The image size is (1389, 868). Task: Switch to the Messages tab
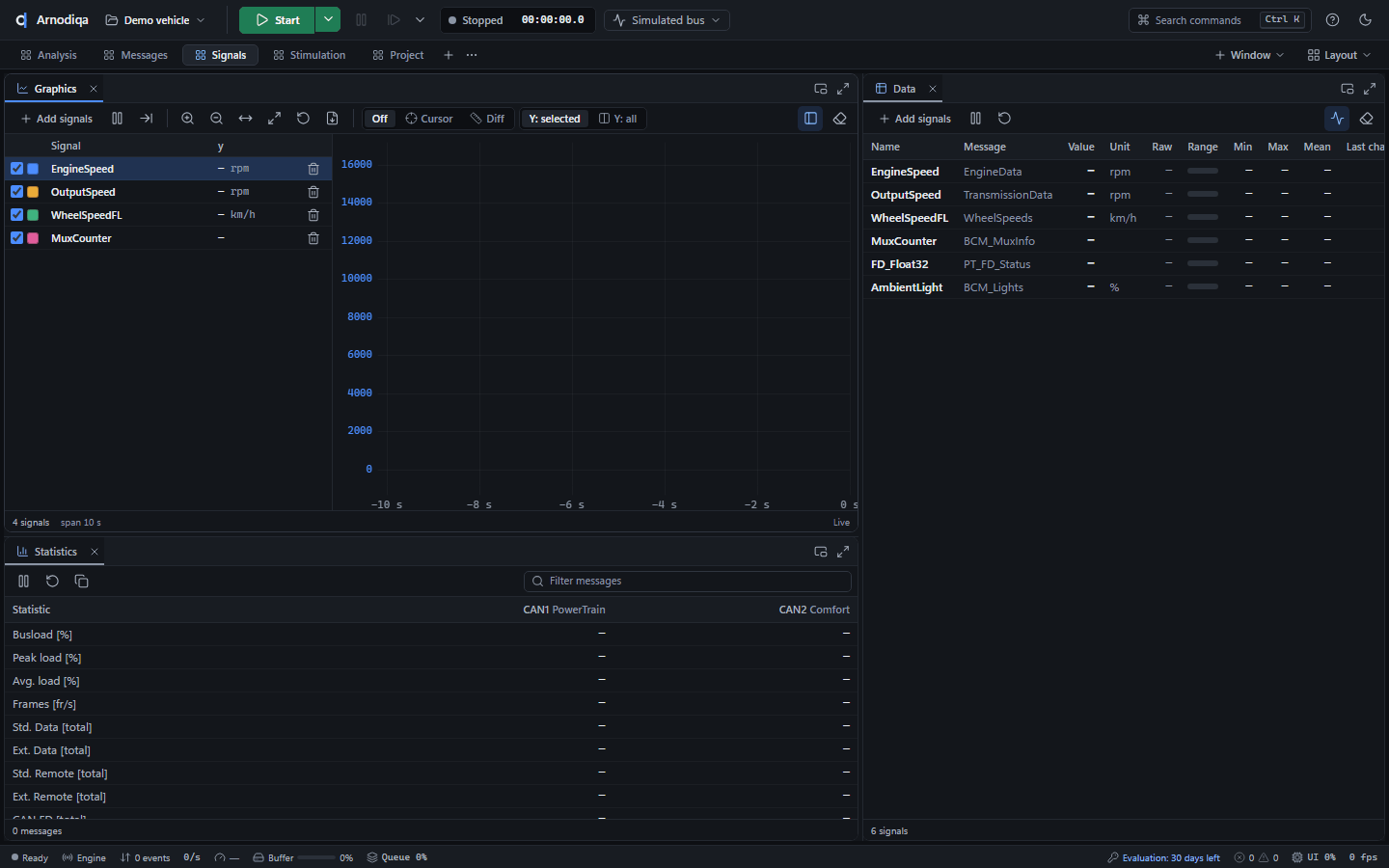click(135, 55)
